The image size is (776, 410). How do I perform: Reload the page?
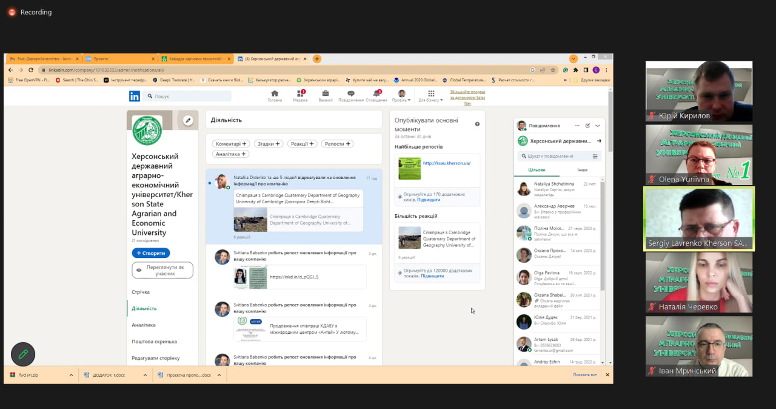click(31, 70)
